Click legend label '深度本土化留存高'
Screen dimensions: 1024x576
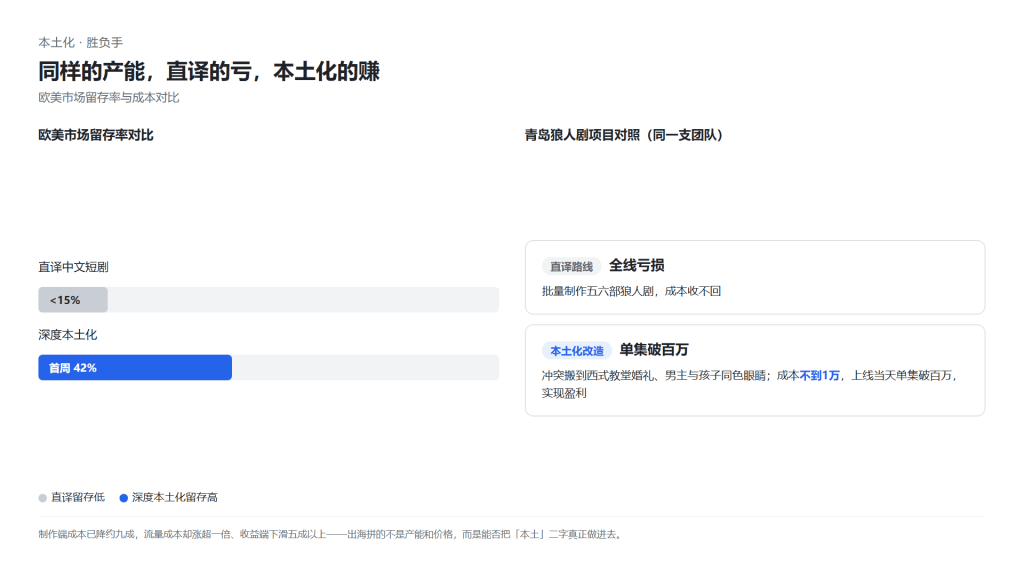coord(175,498)
